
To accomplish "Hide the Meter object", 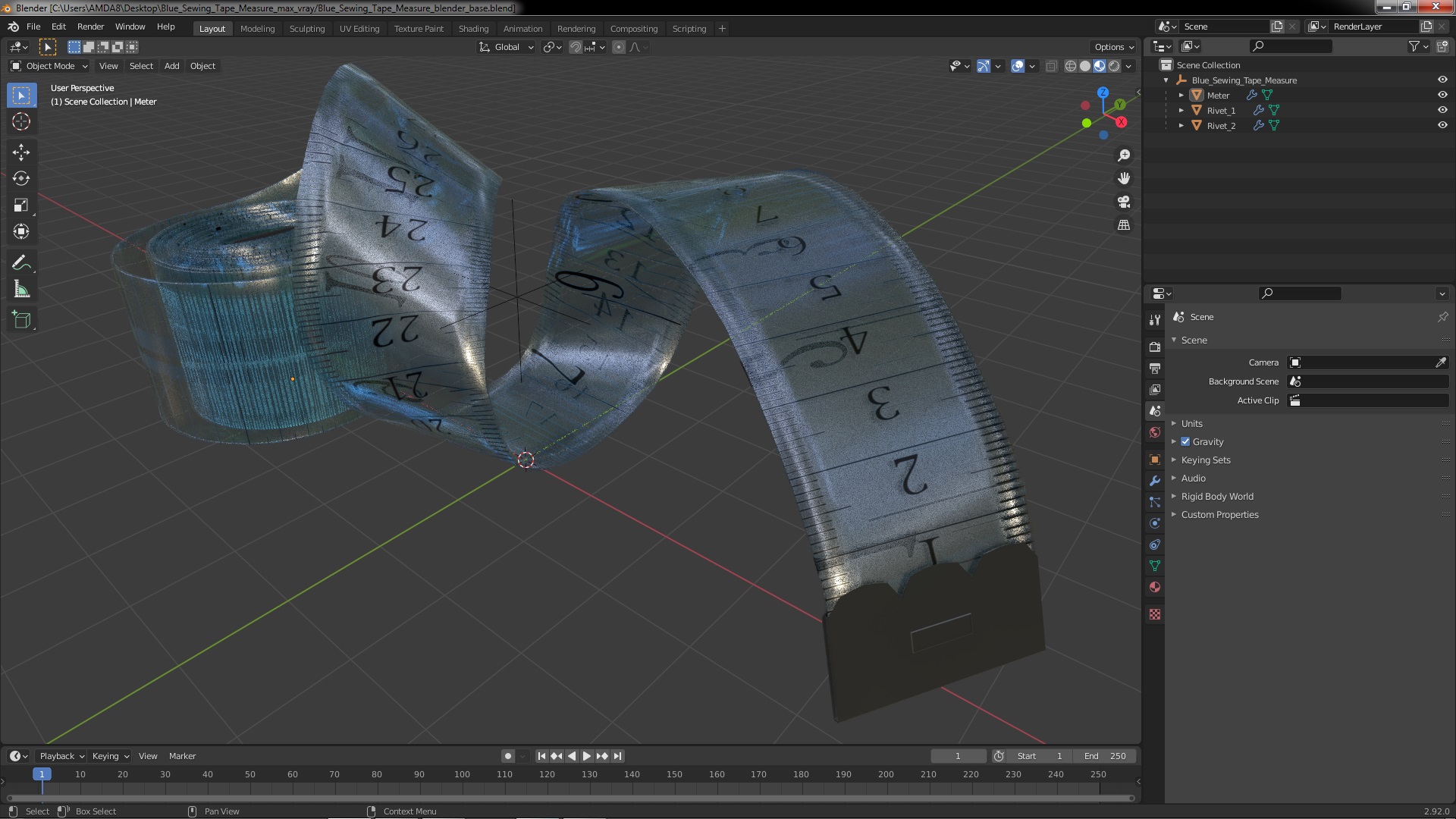I will coord(1442,95).
